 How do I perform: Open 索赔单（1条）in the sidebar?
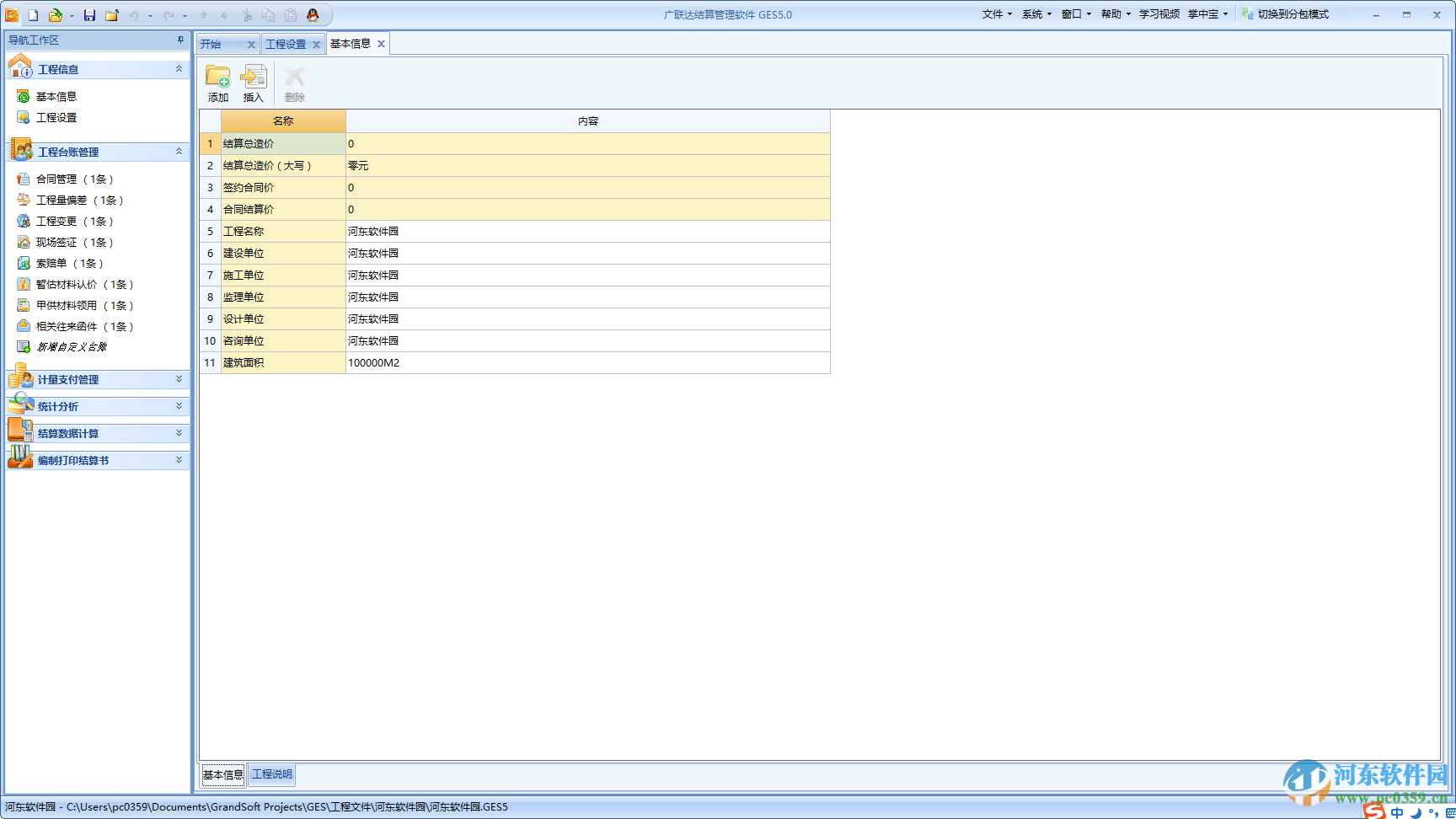click(x=69, y=264)
